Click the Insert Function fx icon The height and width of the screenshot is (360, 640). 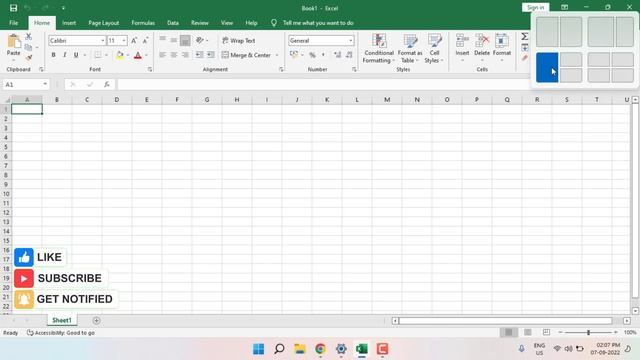107,84
